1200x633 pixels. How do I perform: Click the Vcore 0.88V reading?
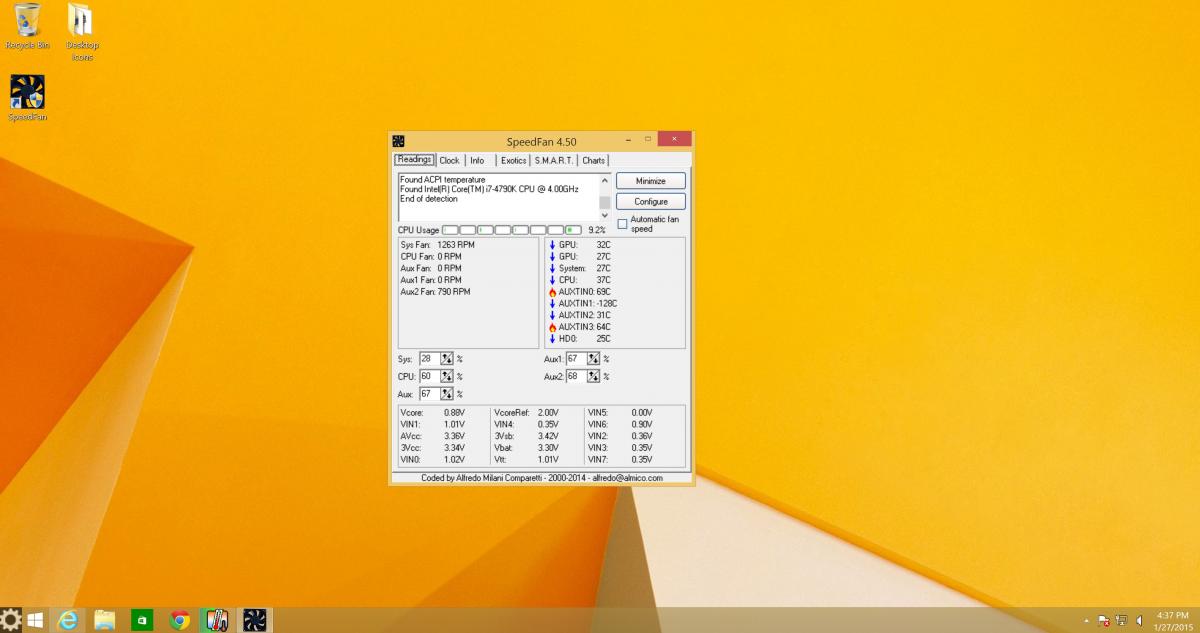pos(433,412)
